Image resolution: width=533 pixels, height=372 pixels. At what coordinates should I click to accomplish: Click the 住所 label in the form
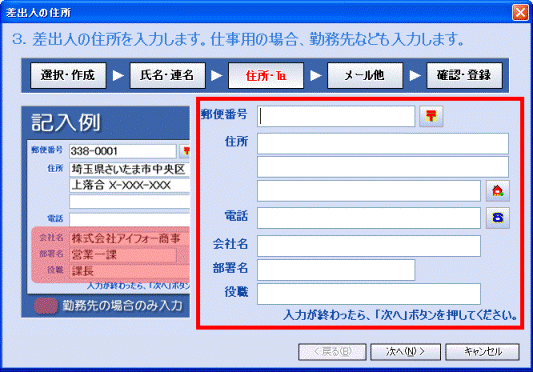236,141
